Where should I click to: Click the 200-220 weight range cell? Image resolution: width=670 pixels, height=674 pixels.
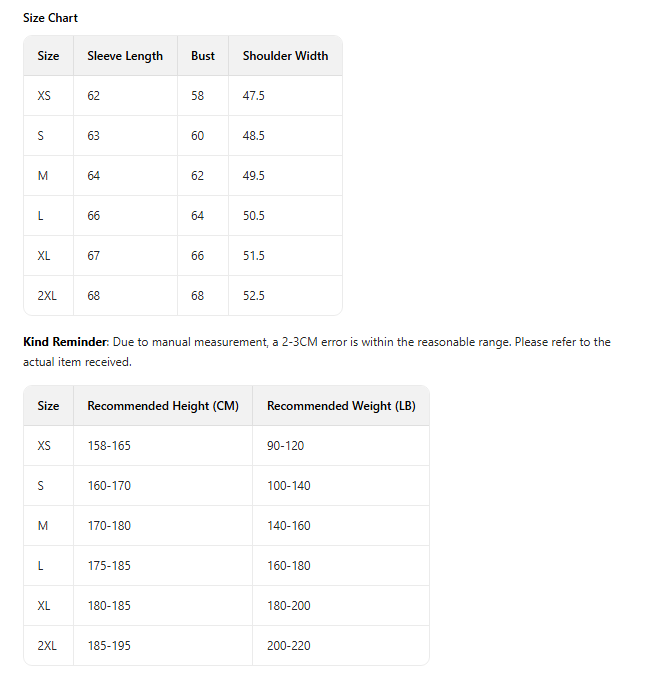point(289,646)
